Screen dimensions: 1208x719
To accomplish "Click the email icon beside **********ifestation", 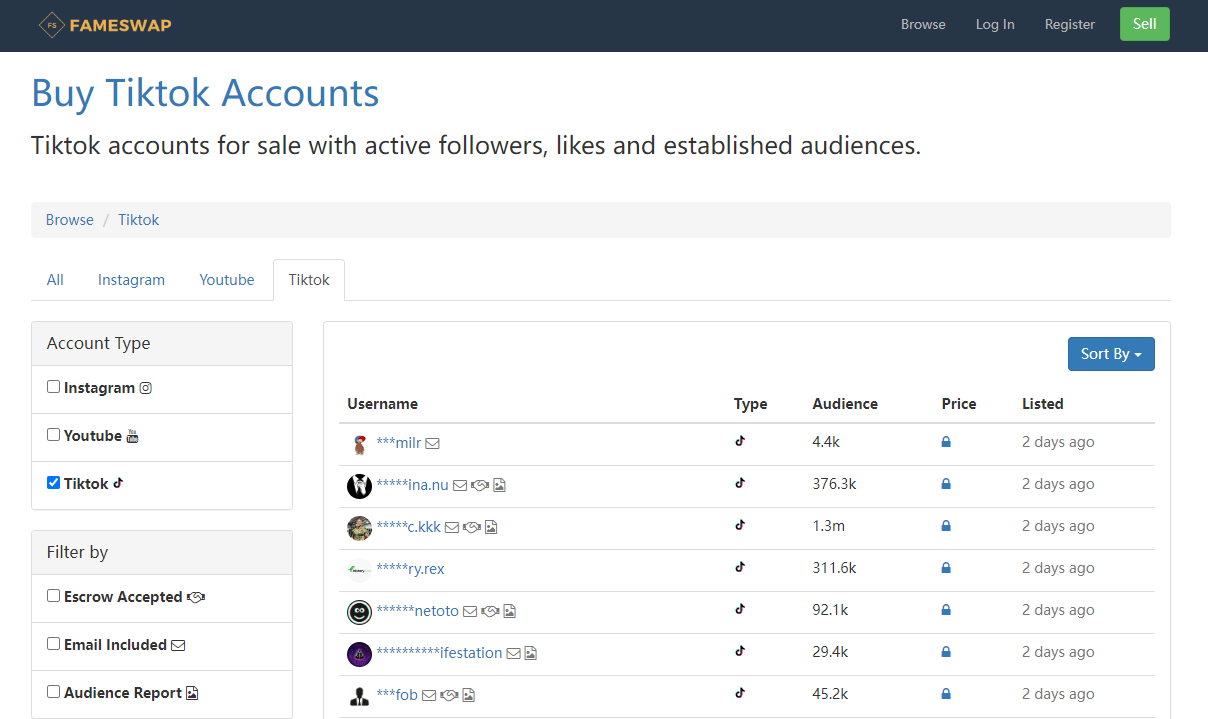I will tap(513, 653).
